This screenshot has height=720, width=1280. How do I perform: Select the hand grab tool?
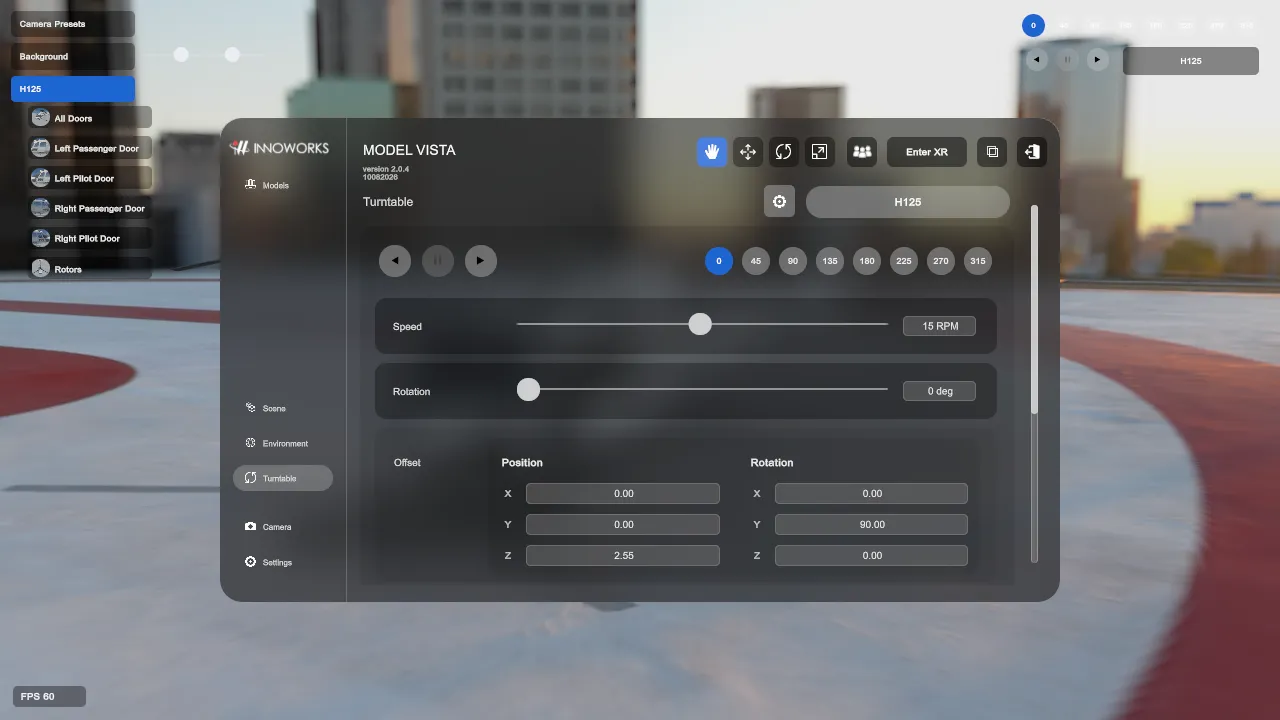click(x=712, y=152)
